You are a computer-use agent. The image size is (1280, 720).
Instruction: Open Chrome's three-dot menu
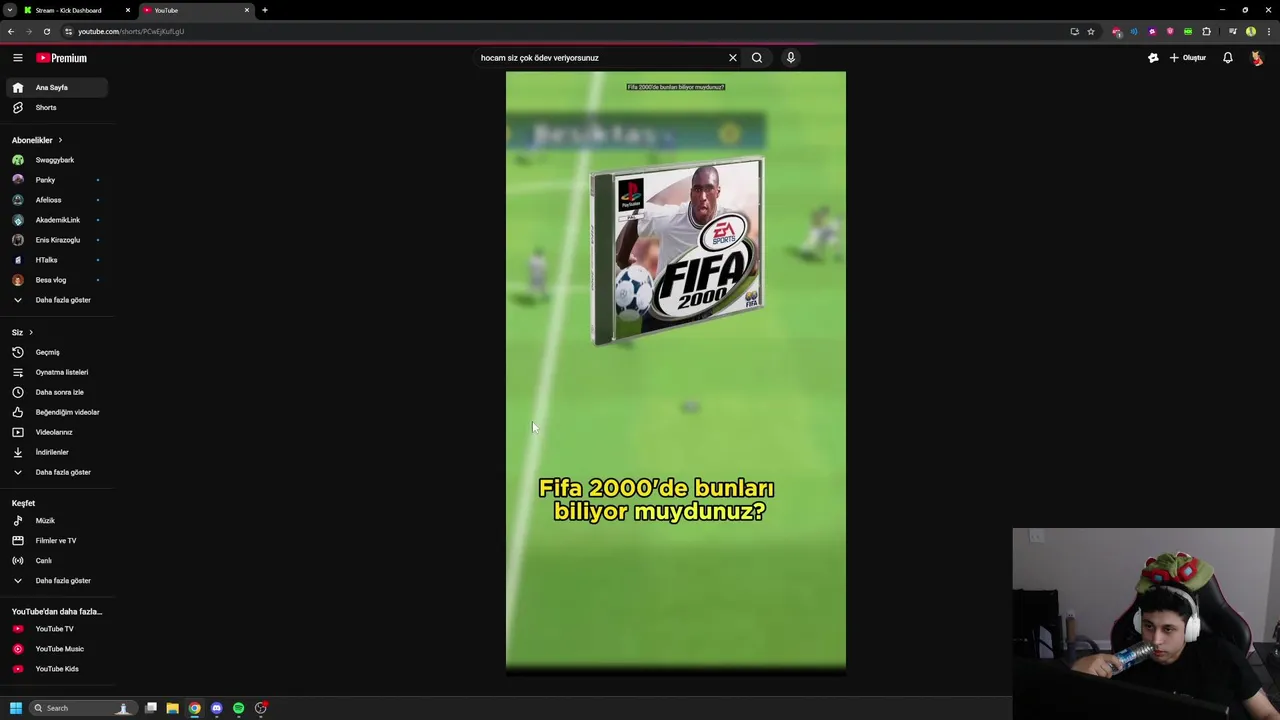pyautogui.click(x=1269, y=31)
